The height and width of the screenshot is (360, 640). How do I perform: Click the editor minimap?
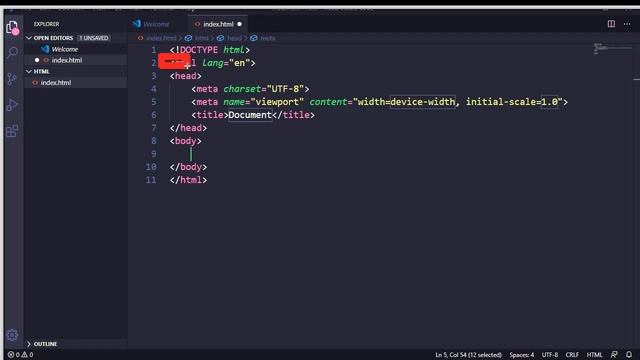click(612, 49)
